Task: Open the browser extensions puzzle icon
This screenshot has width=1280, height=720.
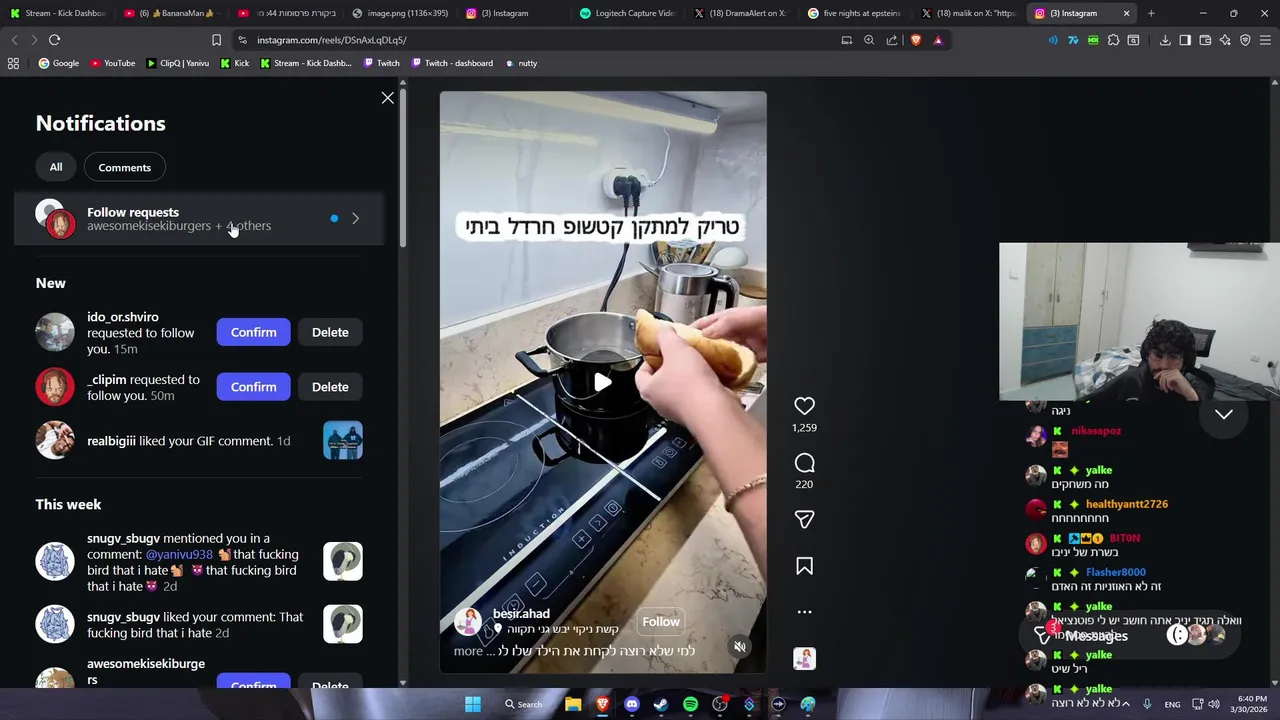Action: pyautogui.click(x=1113, y=40)
